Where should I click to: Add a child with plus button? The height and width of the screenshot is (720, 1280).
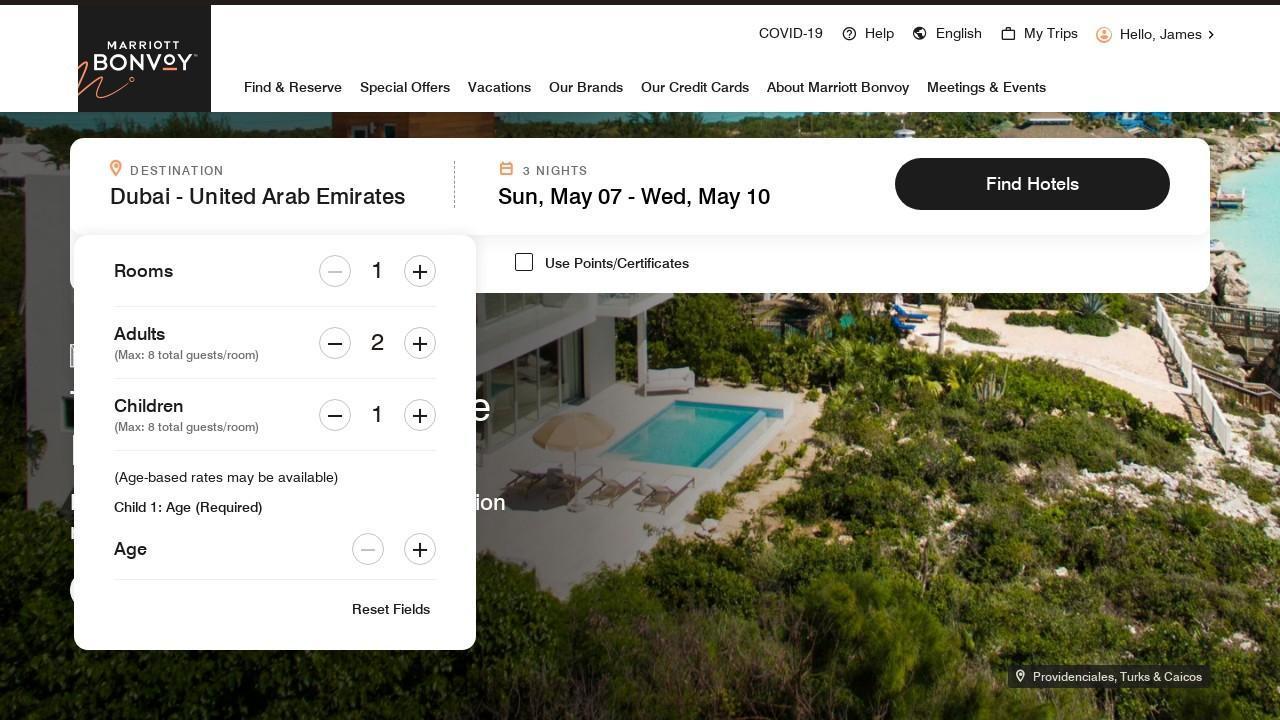pos(420,415)
